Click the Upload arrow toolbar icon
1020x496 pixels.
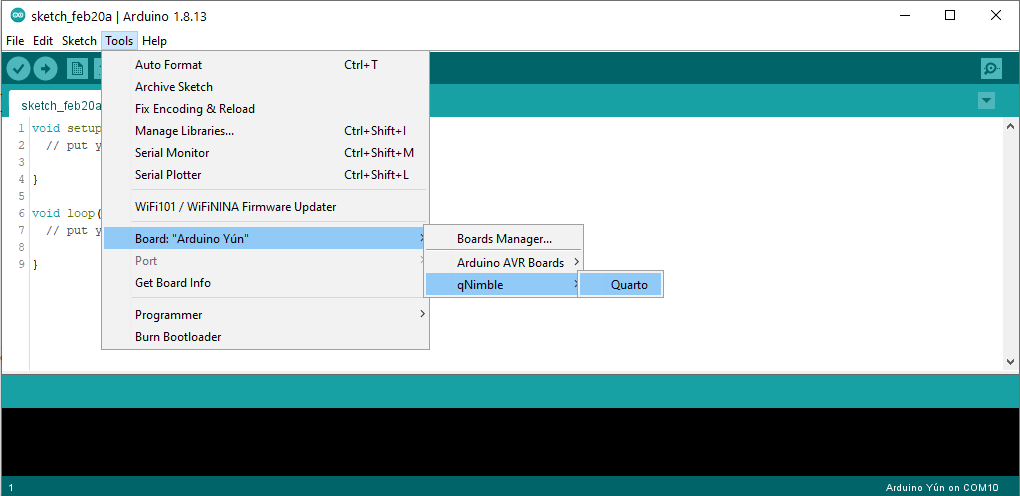(x=46, y=68)
